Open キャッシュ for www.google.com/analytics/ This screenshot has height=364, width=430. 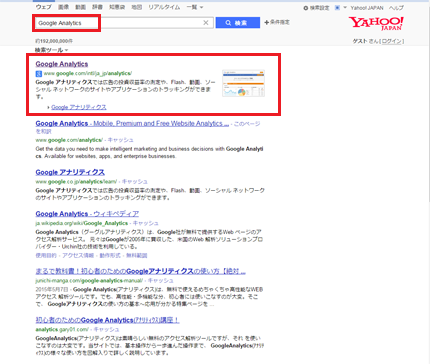click(x=120, y=140)
